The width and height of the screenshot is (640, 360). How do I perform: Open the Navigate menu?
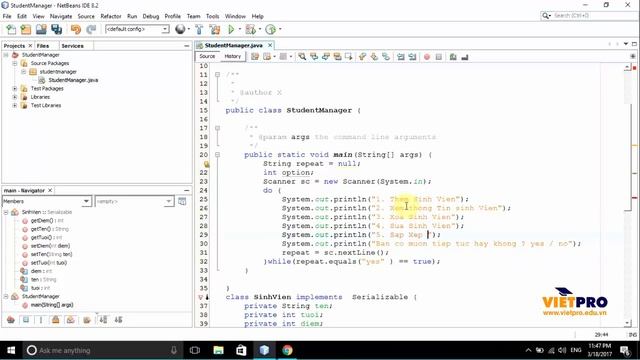pyautogui.click(x=61, y=16)
